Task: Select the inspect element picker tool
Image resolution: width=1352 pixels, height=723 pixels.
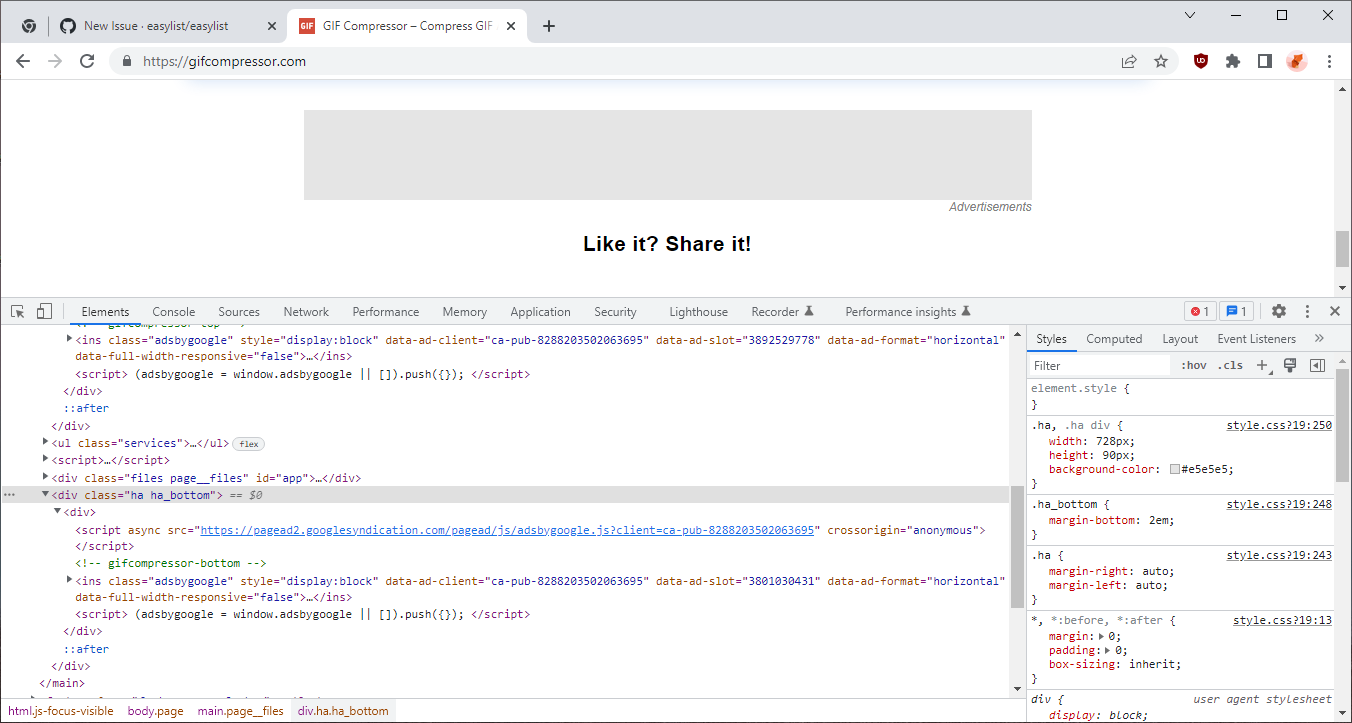Action: tap(17, 311)
